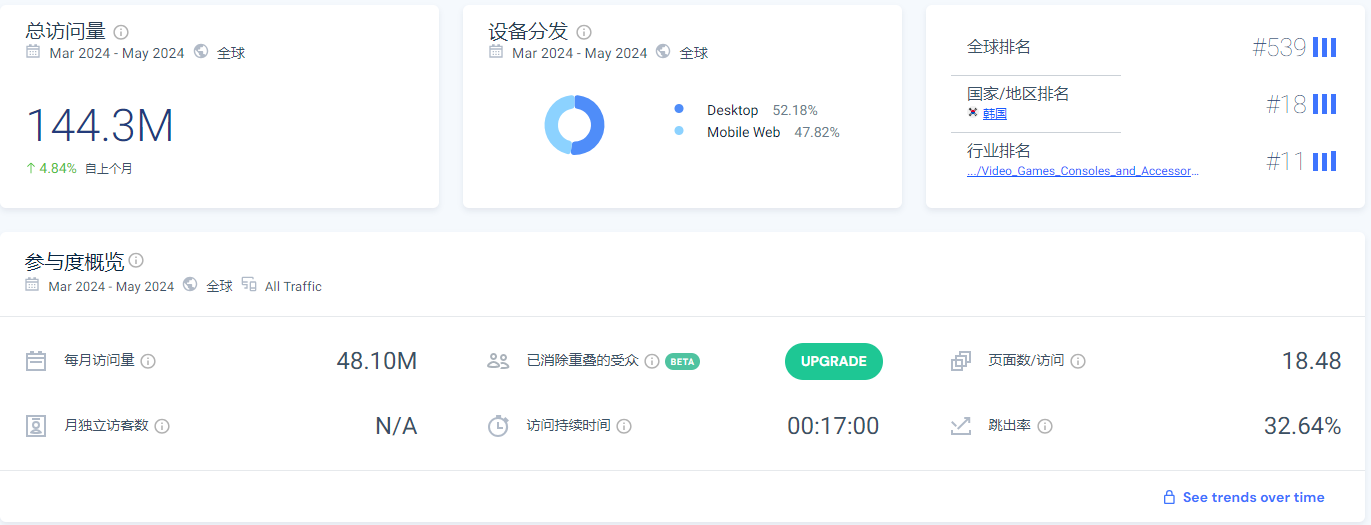This screenshot has height=525, width=1371.
Task: Click info icon next to 总访问量
Action: pyautogui.click(x=121, y=32)
